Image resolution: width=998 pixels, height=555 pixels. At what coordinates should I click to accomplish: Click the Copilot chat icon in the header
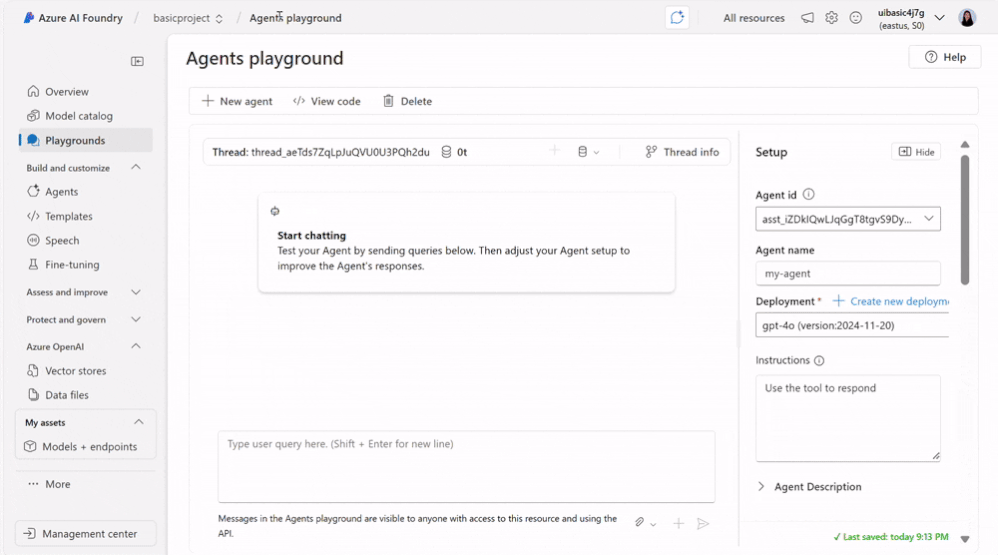[677, 18]
